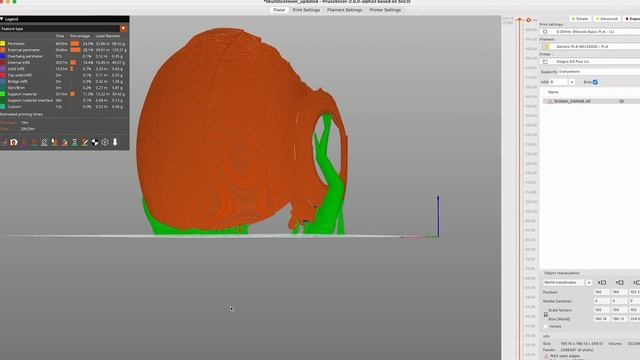Click the open edges warning icon
This screenshot has width=640, height=360.
pos(546,356)
